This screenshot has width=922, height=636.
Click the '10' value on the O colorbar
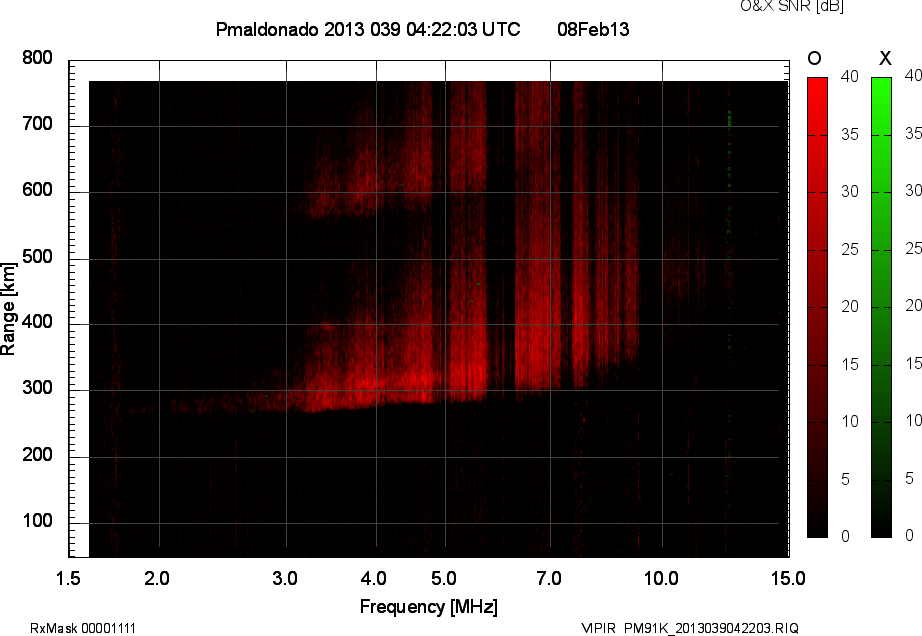tap(850, 421)
